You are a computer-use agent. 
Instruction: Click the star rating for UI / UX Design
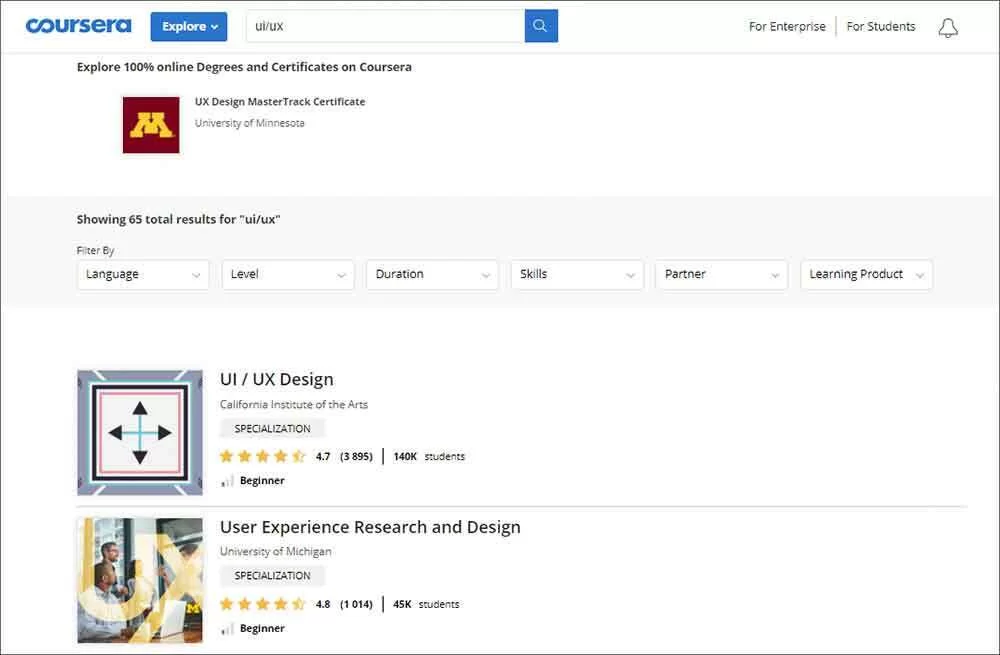[262, 456]
